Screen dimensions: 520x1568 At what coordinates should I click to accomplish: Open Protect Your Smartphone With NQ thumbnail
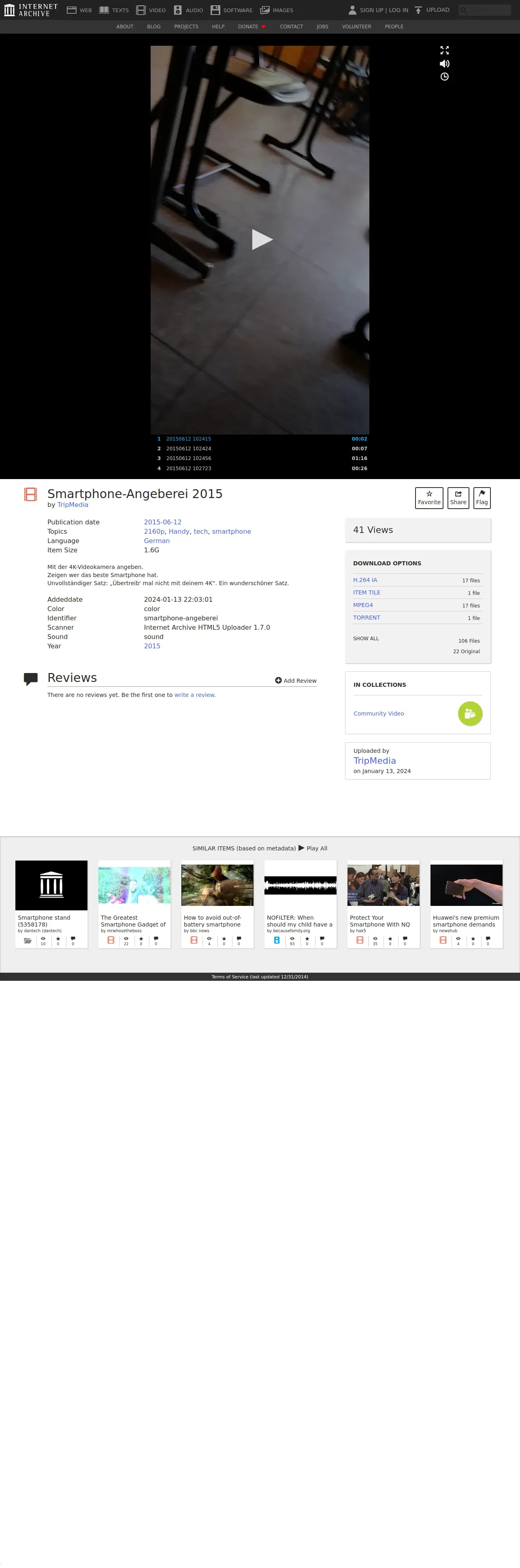point(383,885)
